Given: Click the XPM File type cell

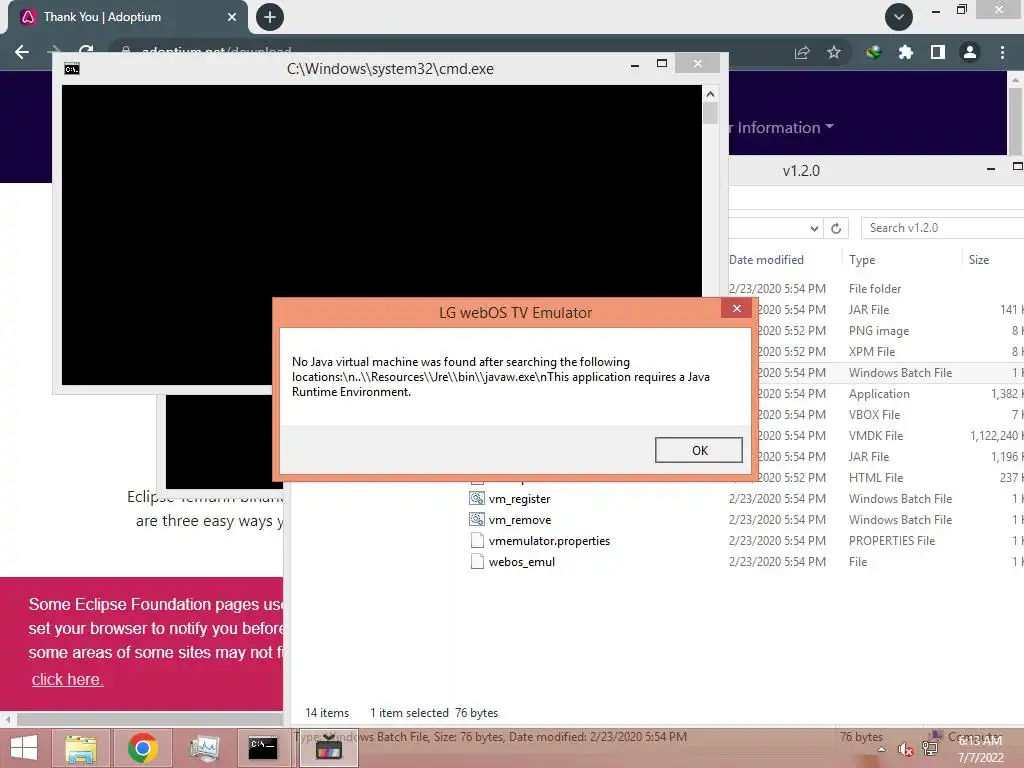Looking at the screenshot, I should coord(872,351).
